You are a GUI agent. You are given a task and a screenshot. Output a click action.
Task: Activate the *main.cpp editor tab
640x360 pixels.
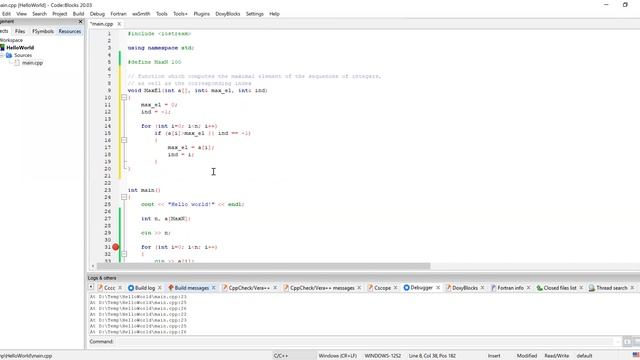101,24
